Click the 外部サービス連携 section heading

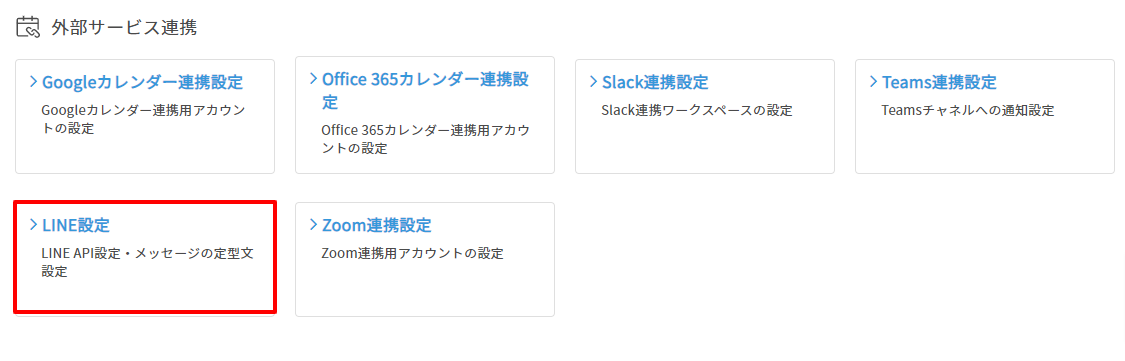(x=124, y=27)
